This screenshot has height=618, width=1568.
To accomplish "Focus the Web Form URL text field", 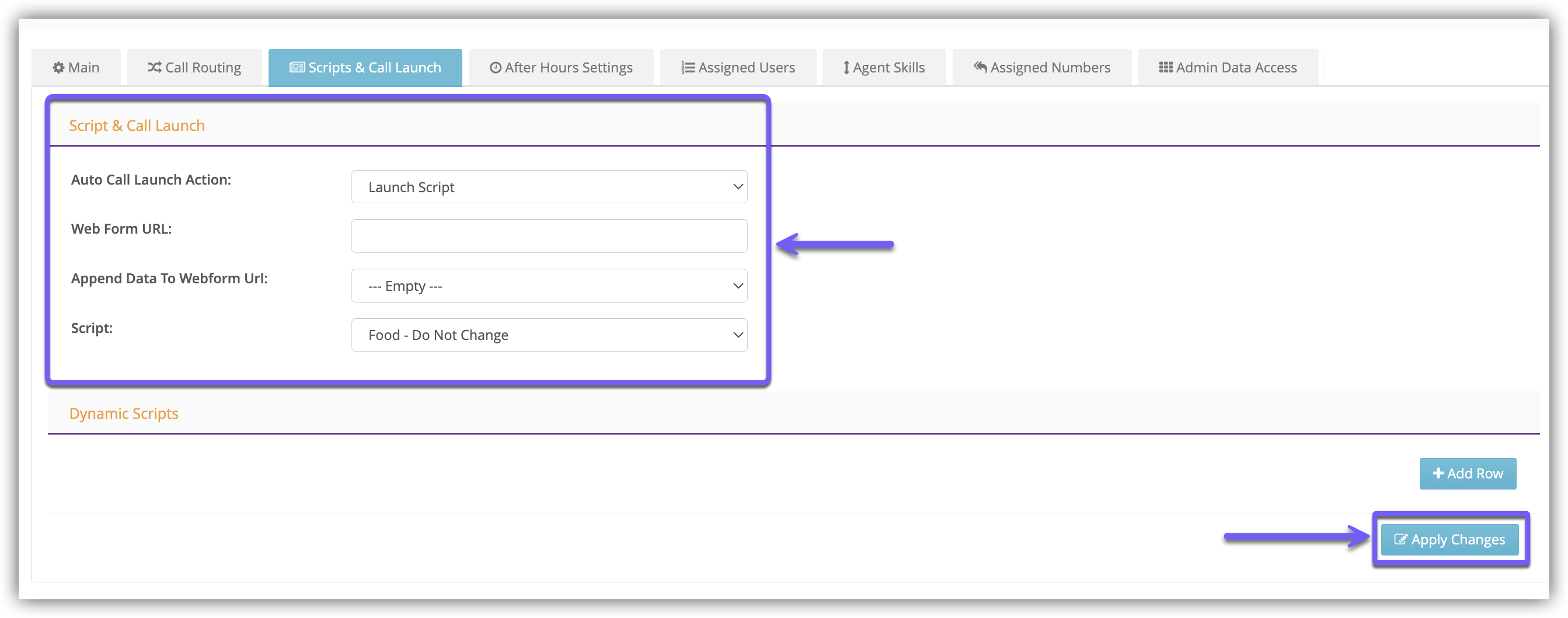I will point(549,236).
